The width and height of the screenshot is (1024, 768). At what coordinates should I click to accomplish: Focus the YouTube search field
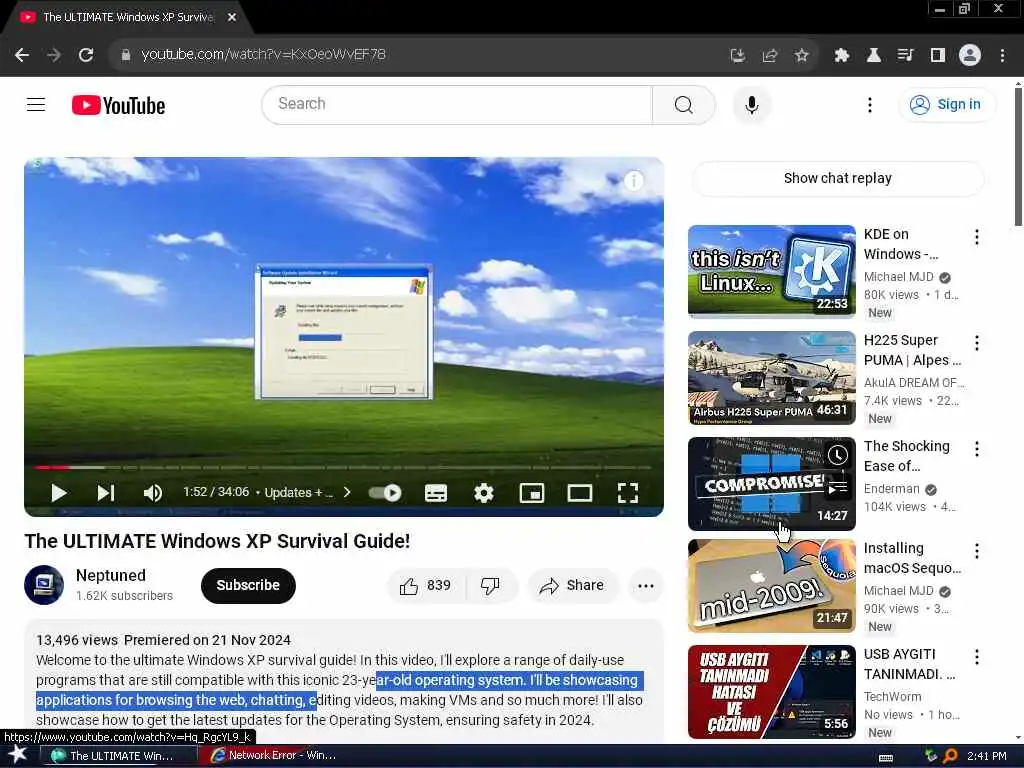pos(457,104)
